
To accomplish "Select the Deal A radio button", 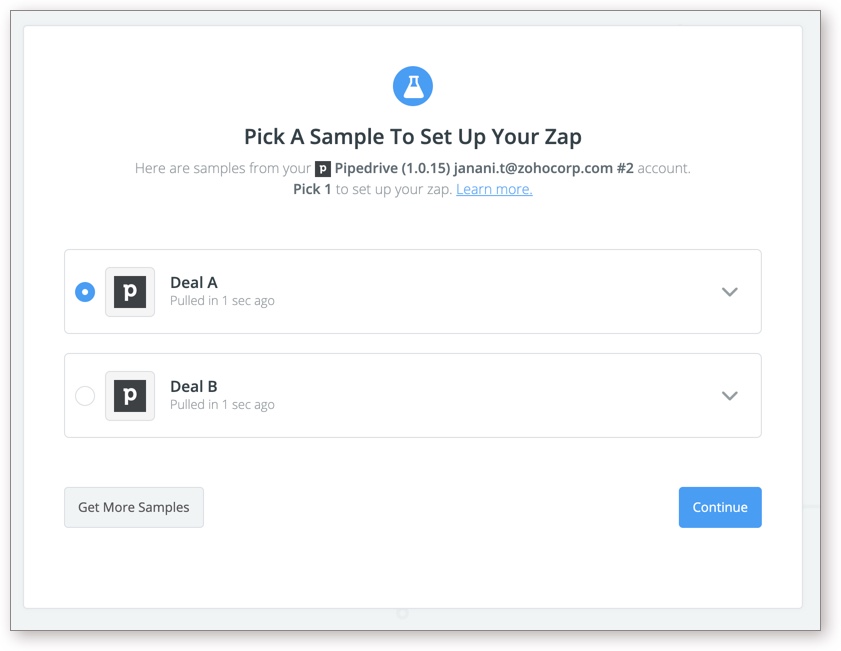I will tap(85, 292).
